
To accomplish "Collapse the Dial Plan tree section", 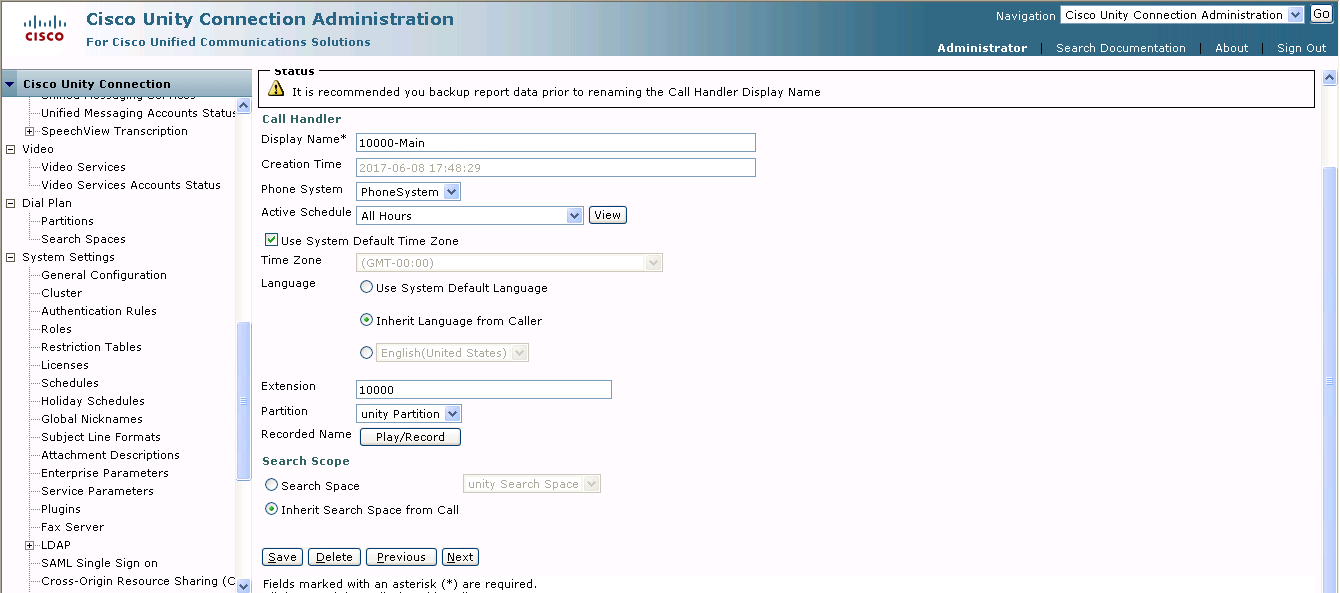I will coord(11,203).
